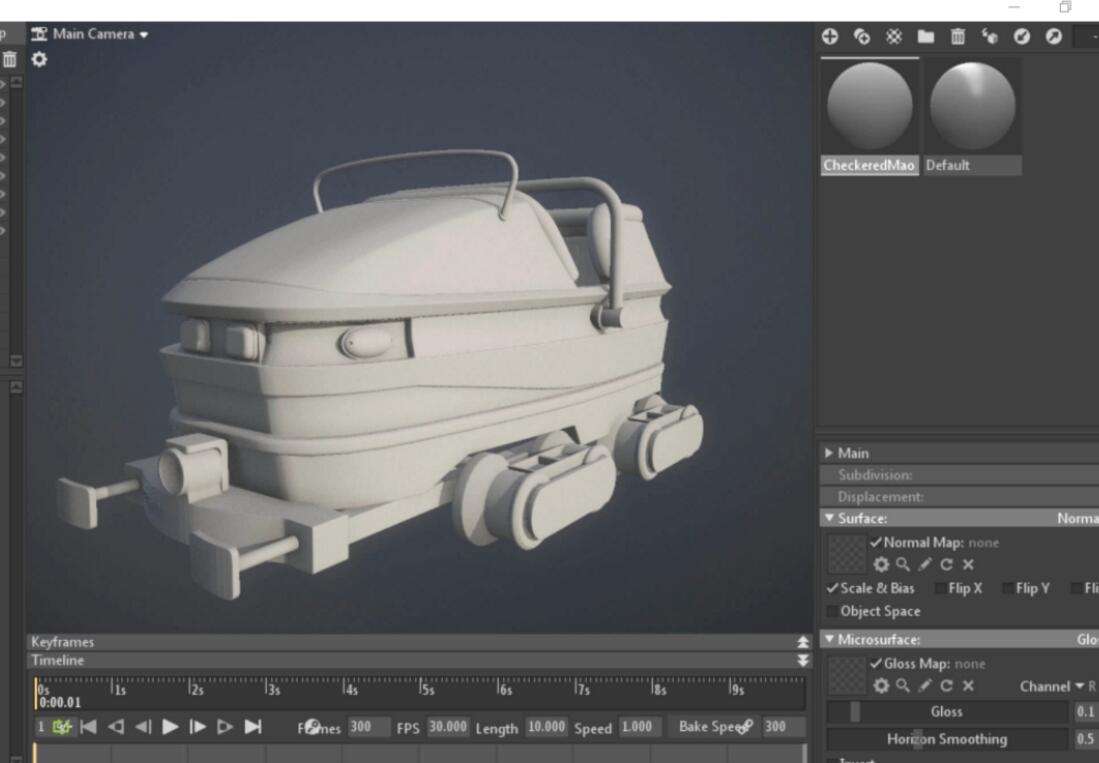Click the trash icon in the material toolbar

[x=957, y=36]
